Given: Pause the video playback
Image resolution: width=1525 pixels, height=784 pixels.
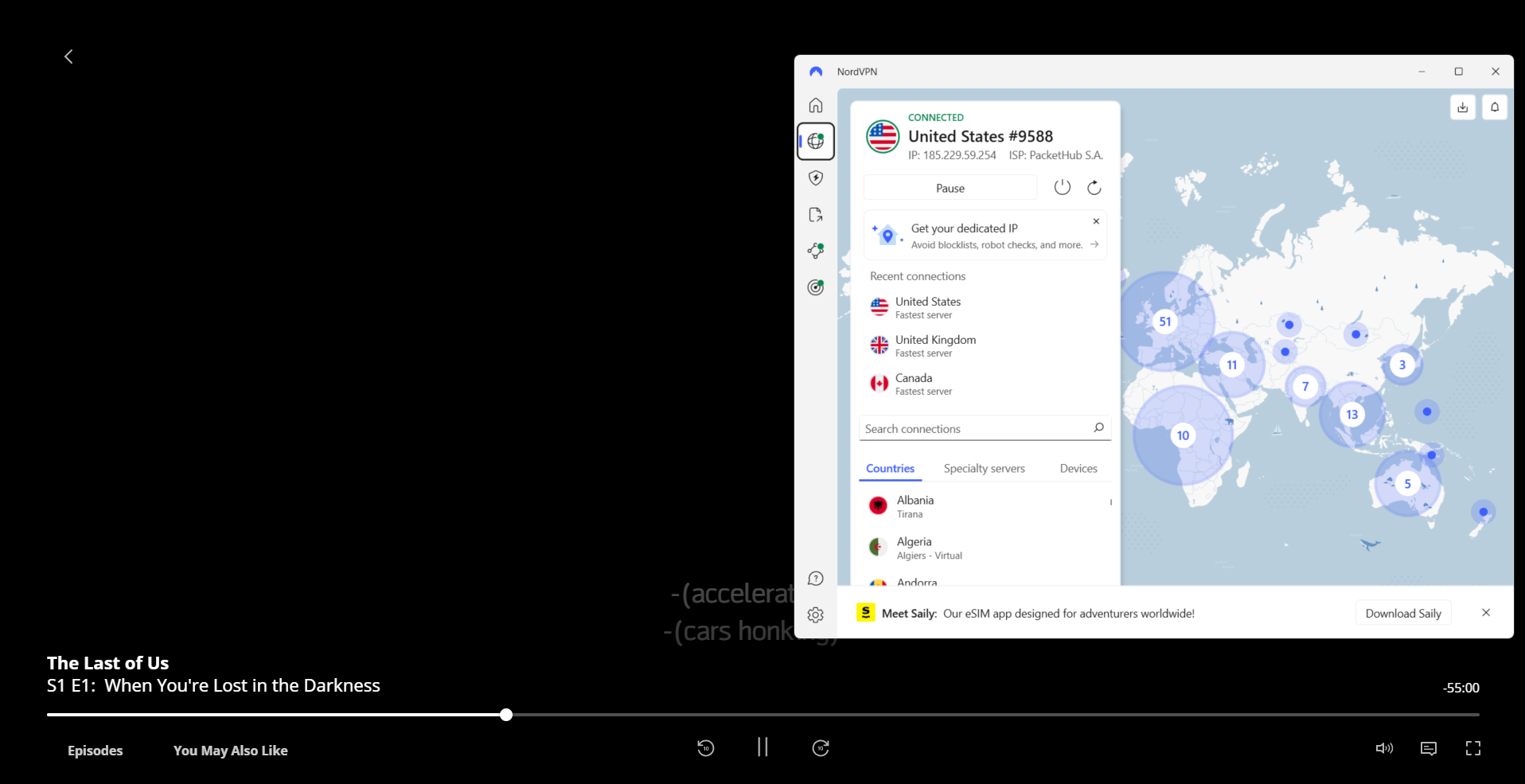Looking at the screenshot, I should coord(762,747).
